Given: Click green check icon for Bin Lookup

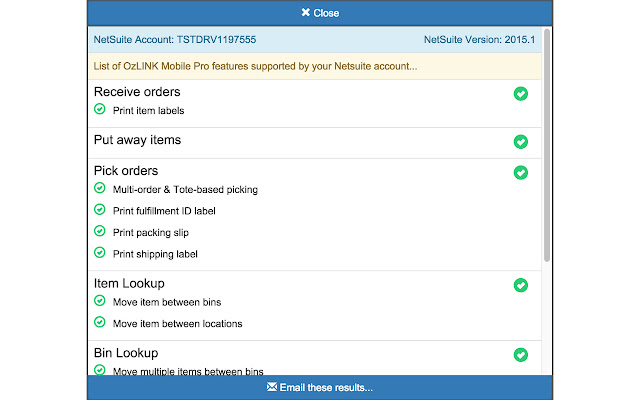Looking at the screenshot, I should click(x=520, y=355).
